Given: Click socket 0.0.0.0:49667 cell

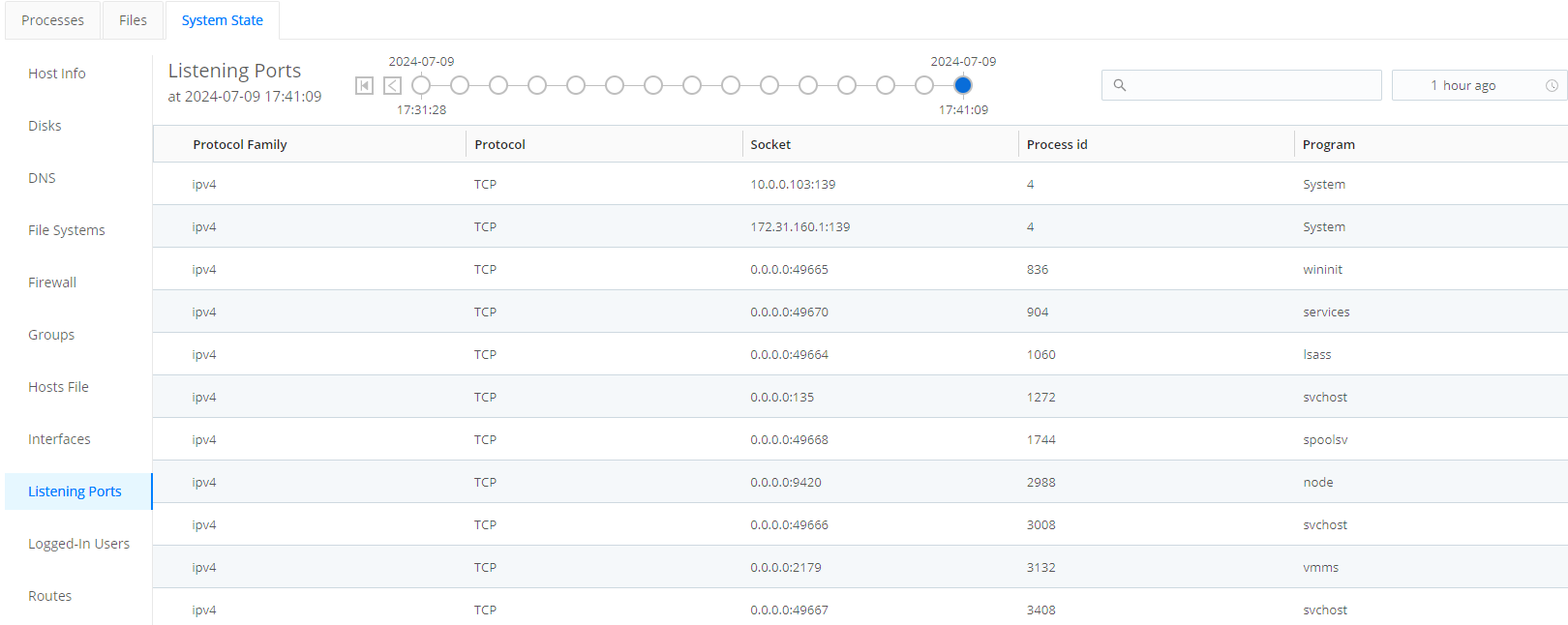Looking at the screenshot, I should (x=789, y=610).
